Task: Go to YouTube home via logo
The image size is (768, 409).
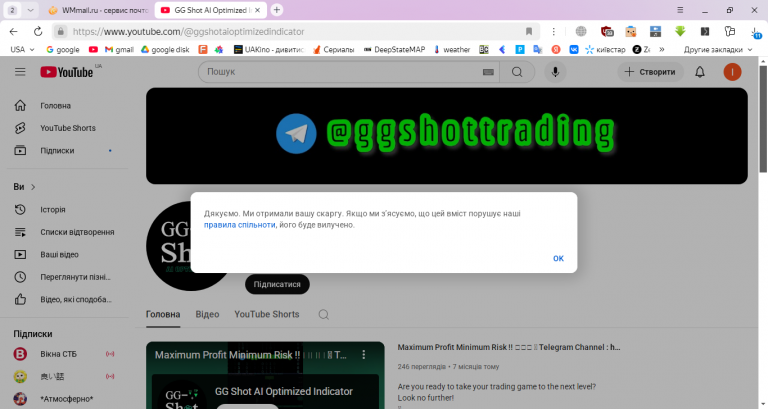Action: [x=67, y=72]
